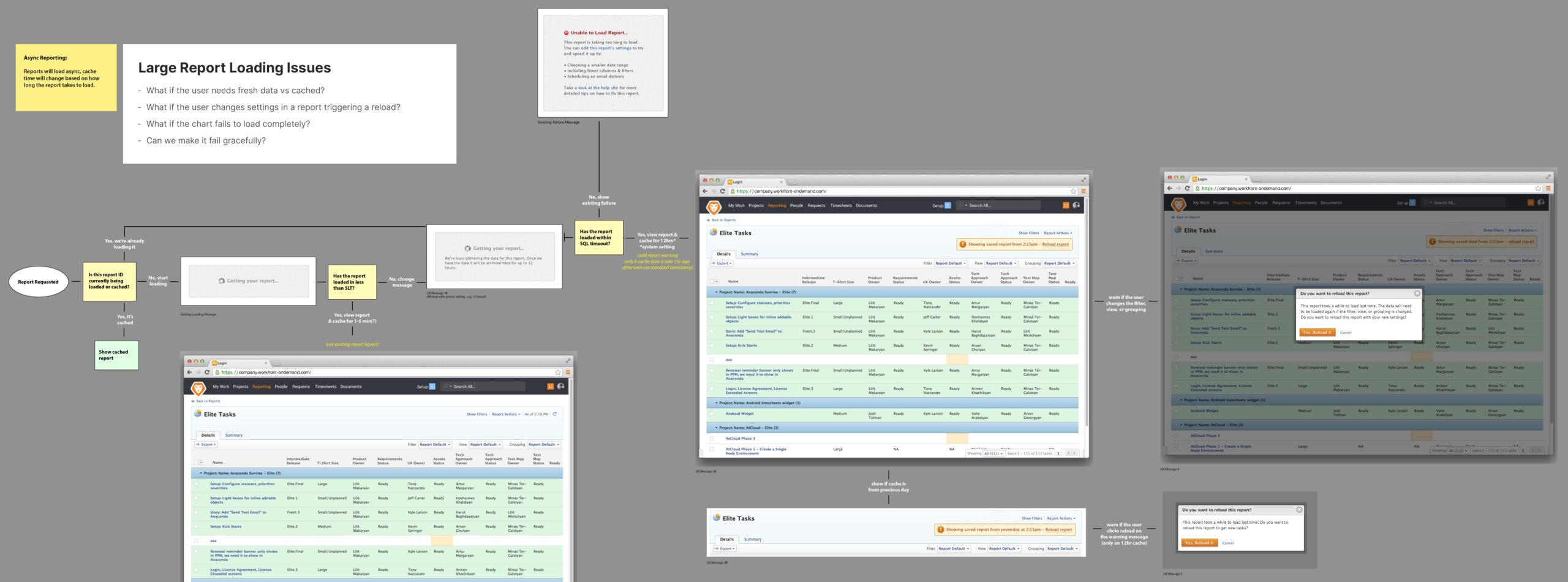This screenshot has height=582, width=1568.
Task: Click orange warning icon in 'Showing saved report from 2:15pm' banner
Action: [963, 244]
